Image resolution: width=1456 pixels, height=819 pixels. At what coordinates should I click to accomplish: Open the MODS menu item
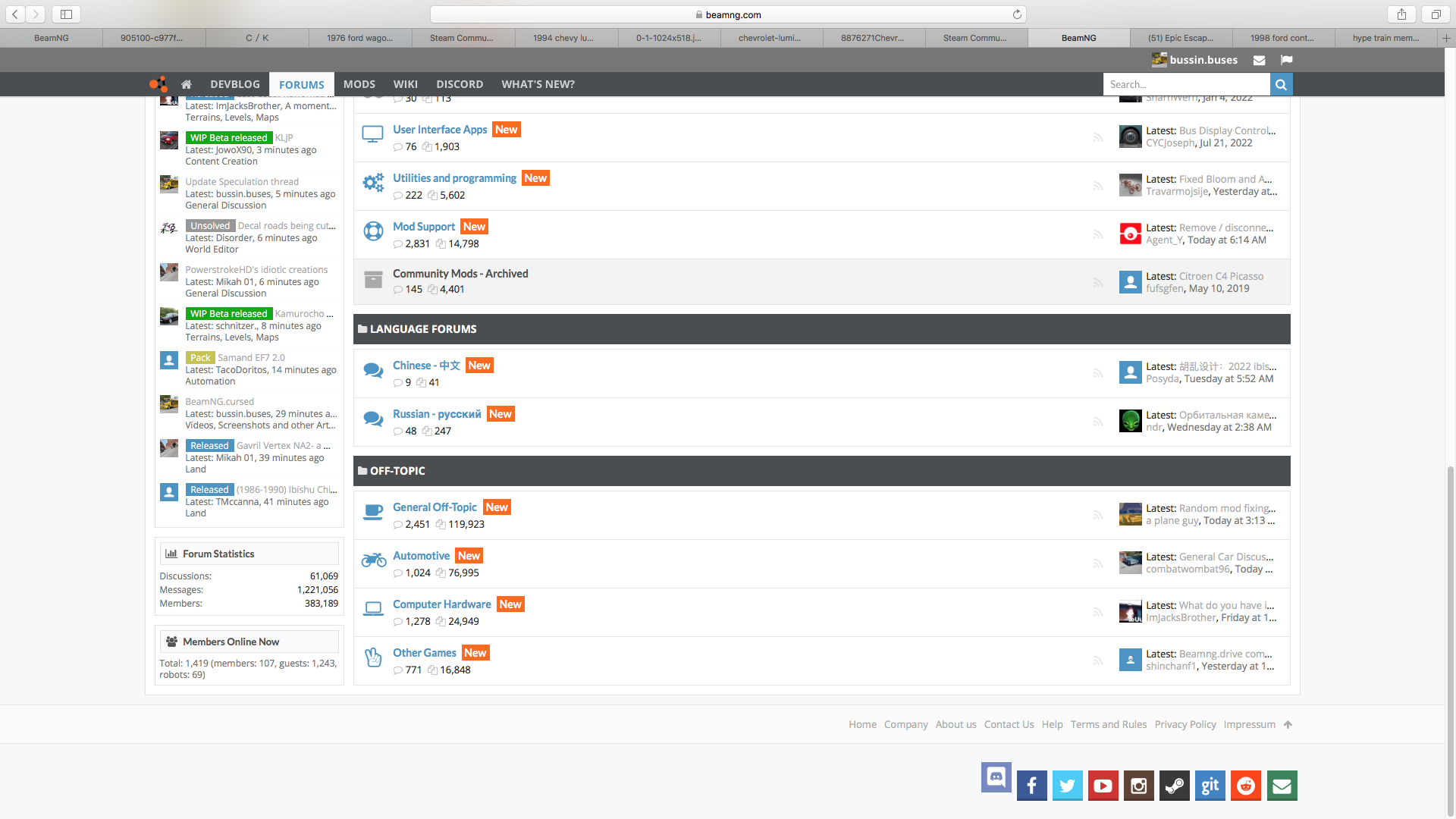tap(359, 84)
